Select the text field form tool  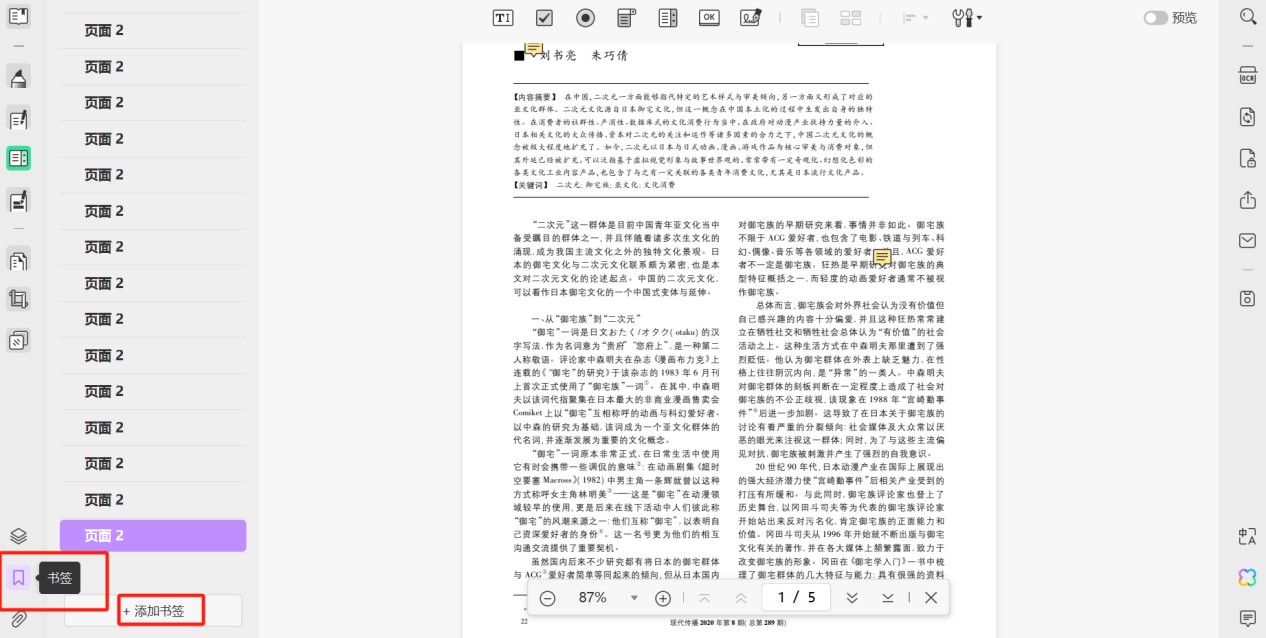point(503,17)
